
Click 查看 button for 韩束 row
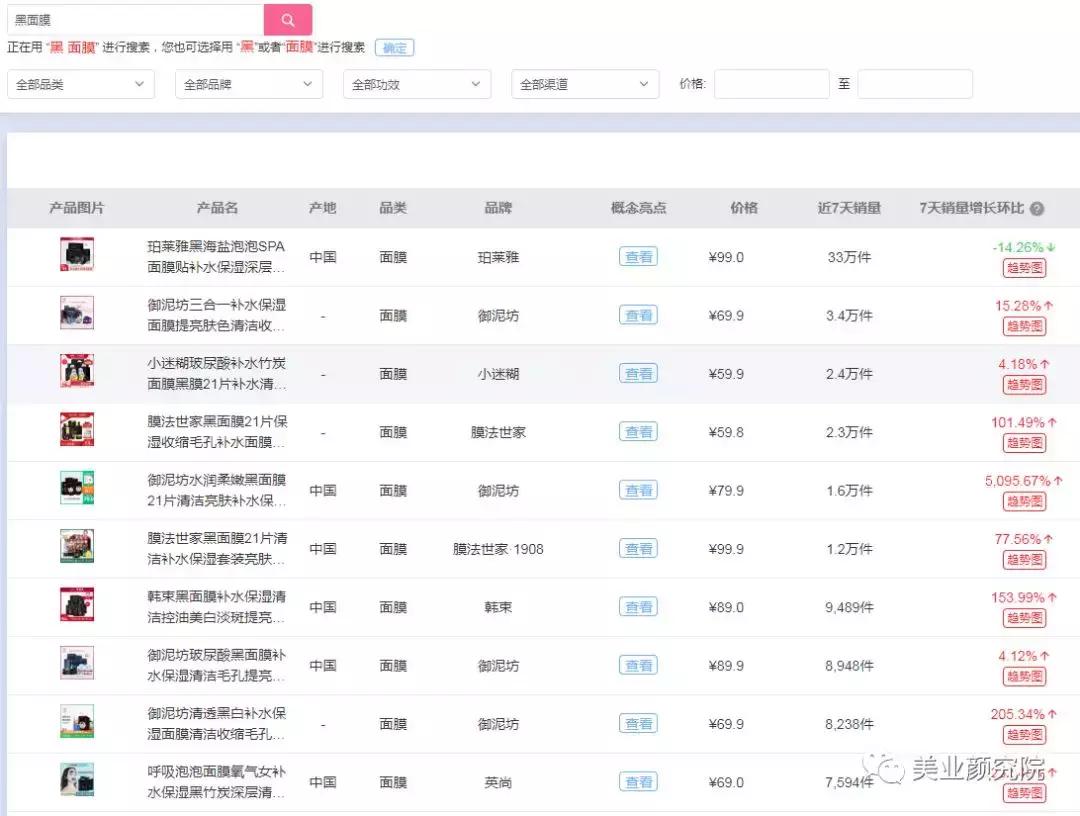pyautogui.click(x=638, y=607)
